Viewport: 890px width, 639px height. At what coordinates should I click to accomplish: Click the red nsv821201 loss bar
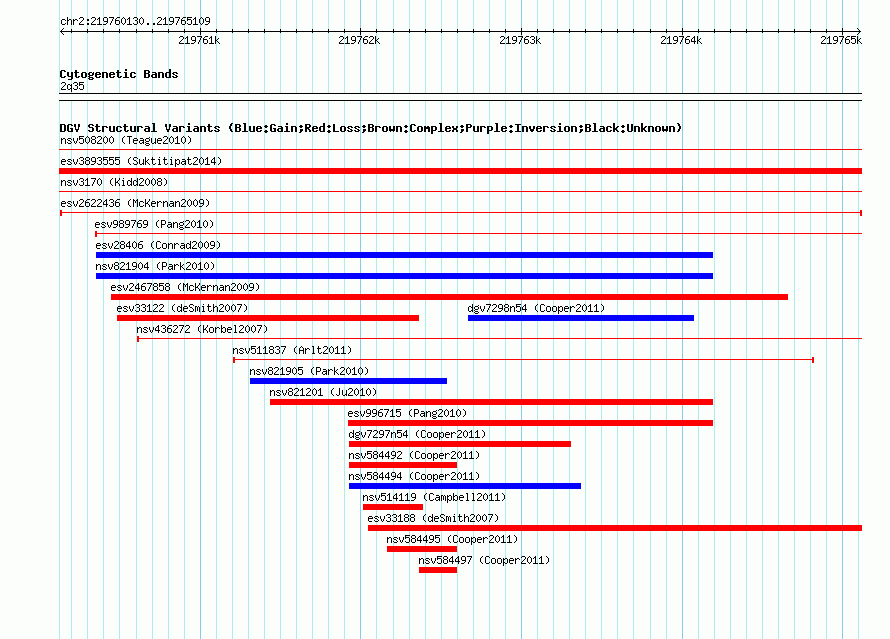pyautogui.click(x=492, y=402)
